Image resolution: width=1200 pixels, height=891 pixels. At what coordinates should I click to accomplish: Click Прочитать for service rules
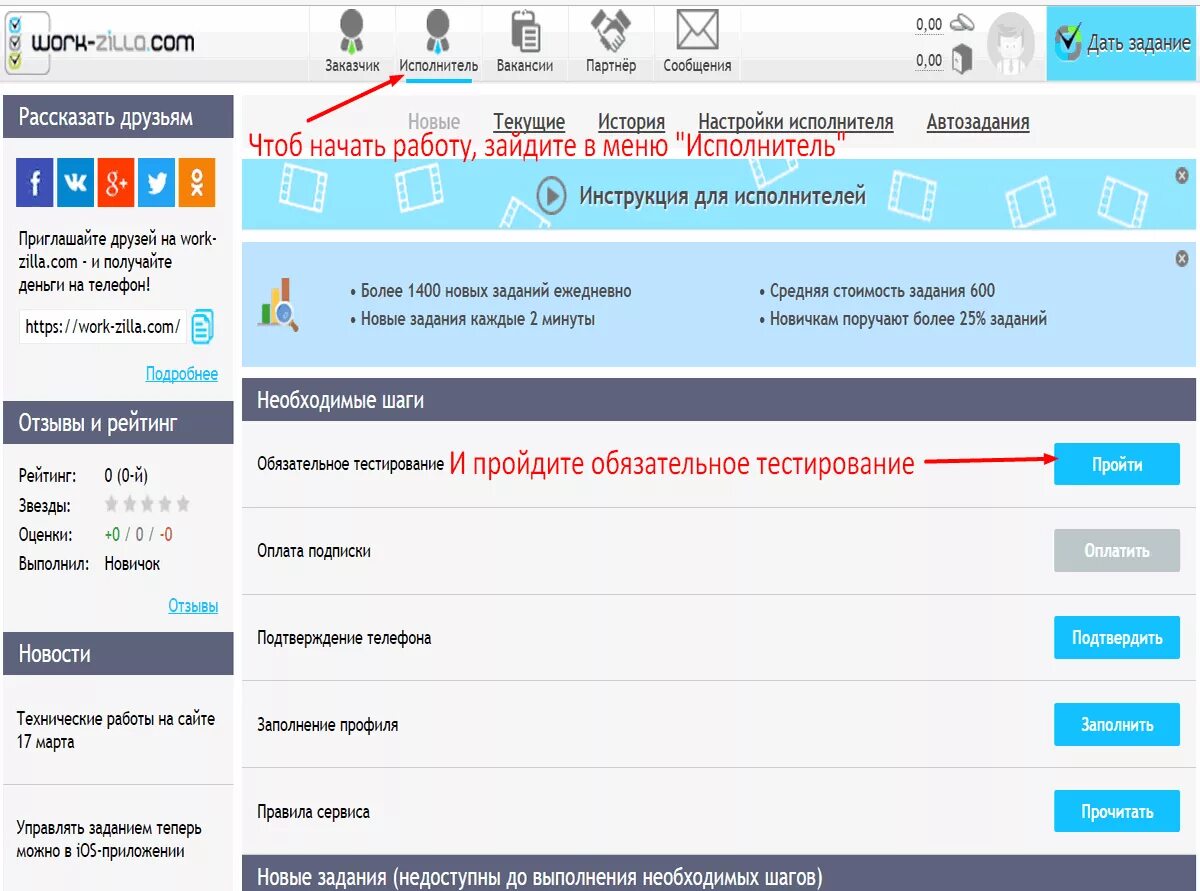pyautogui.click(x=1117, y=811)
